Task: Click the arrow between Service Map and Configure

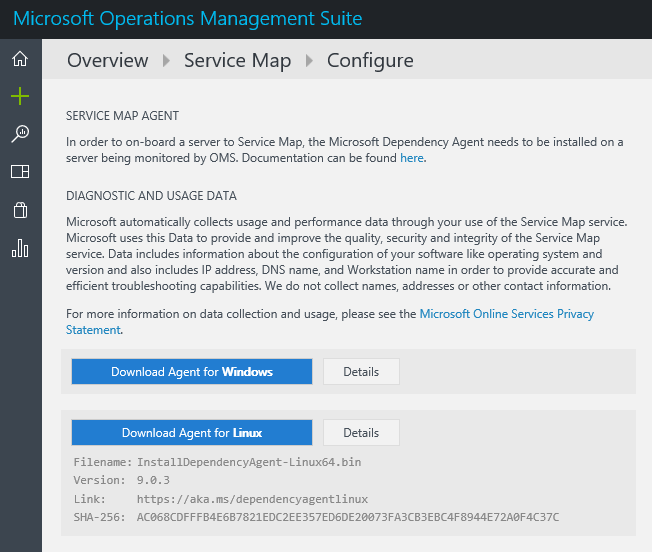Action: click(x=310, y=62)
